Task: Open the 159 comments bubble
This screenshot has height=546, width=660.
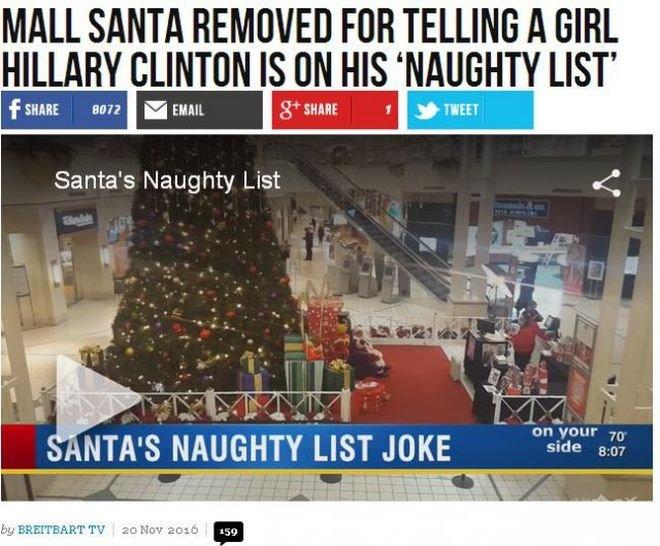Action: tap(228, 533)
